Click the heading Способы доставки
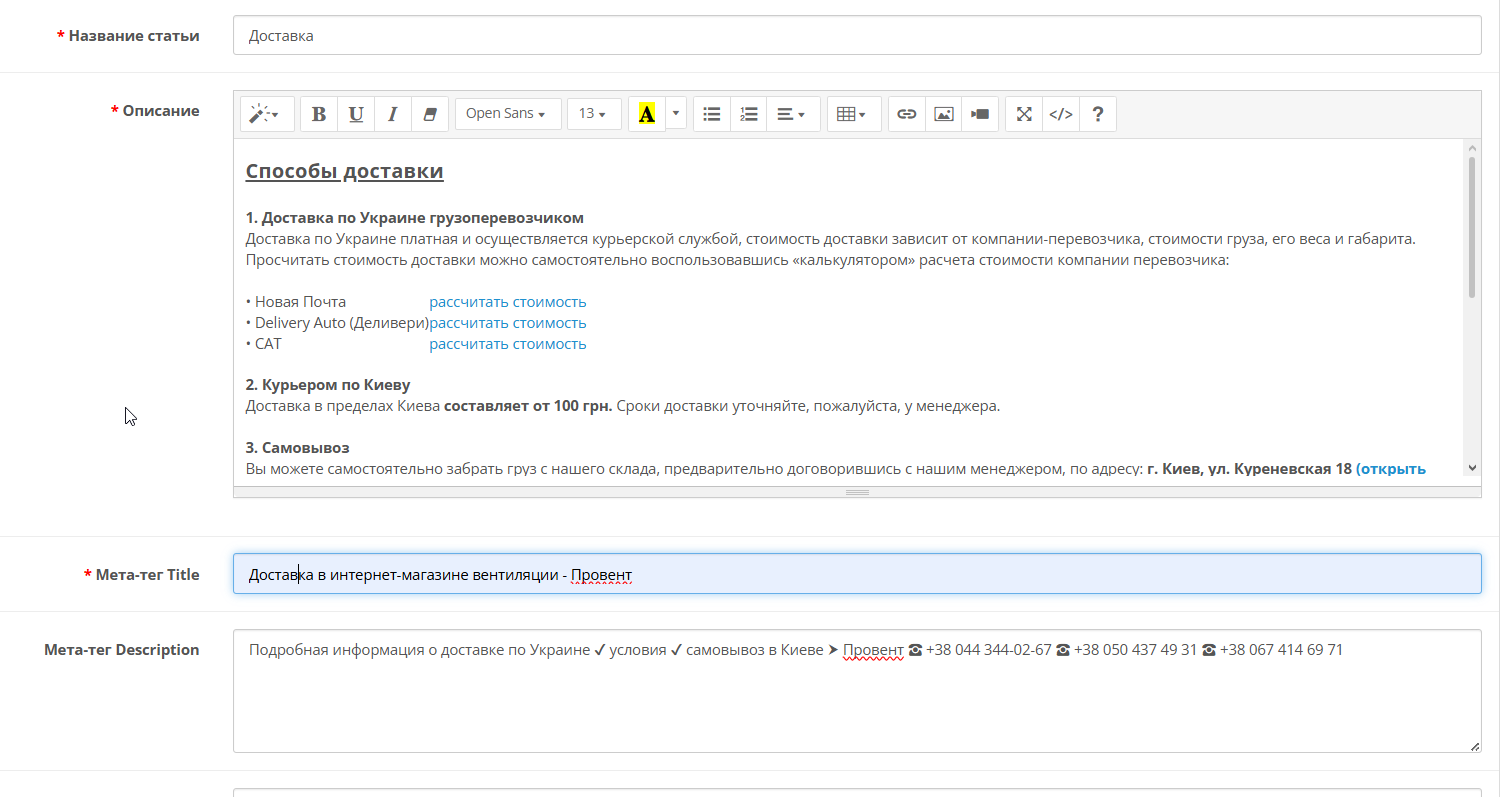 pyautogui.click(x=345, y=171)
